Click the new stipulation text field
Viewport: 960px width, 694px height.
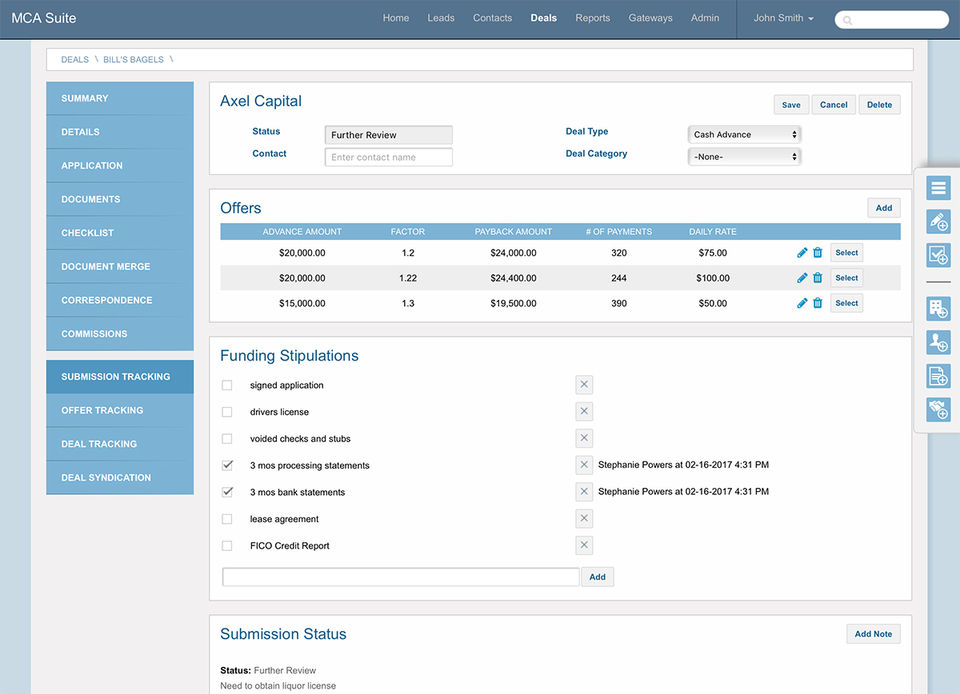tap(400, 576)
